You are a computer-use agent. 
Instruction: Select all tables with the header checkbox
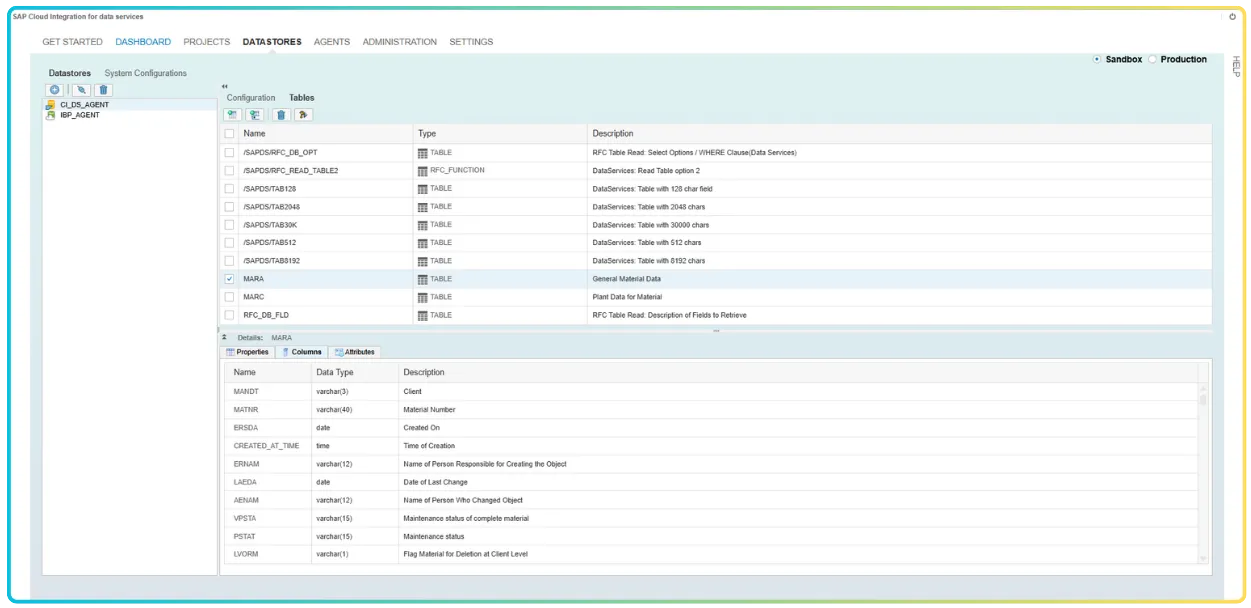click(x=231, y=132)
